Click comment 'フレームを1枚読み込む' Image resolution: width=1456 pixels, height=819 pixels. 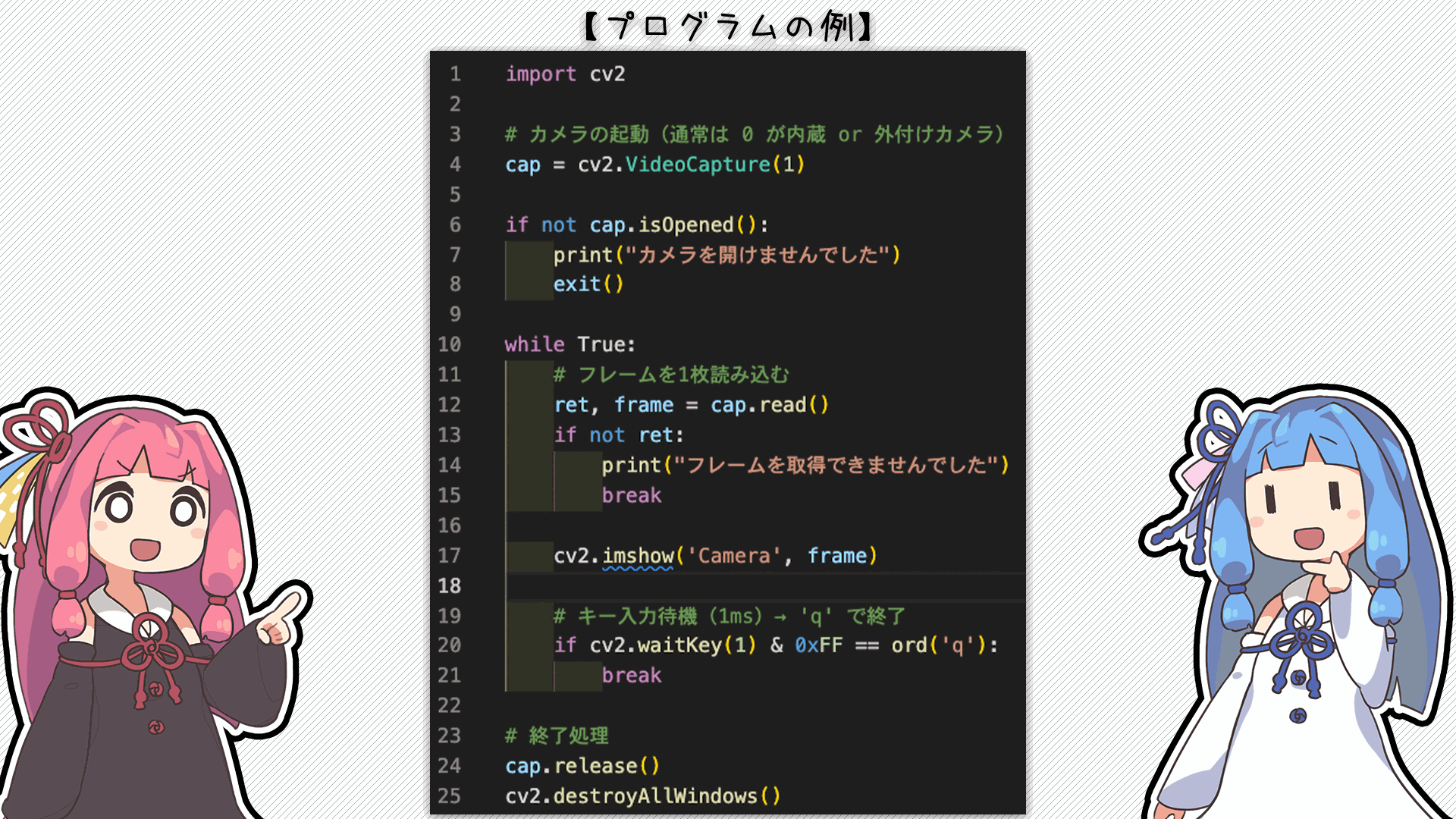[x=671, y=375]
